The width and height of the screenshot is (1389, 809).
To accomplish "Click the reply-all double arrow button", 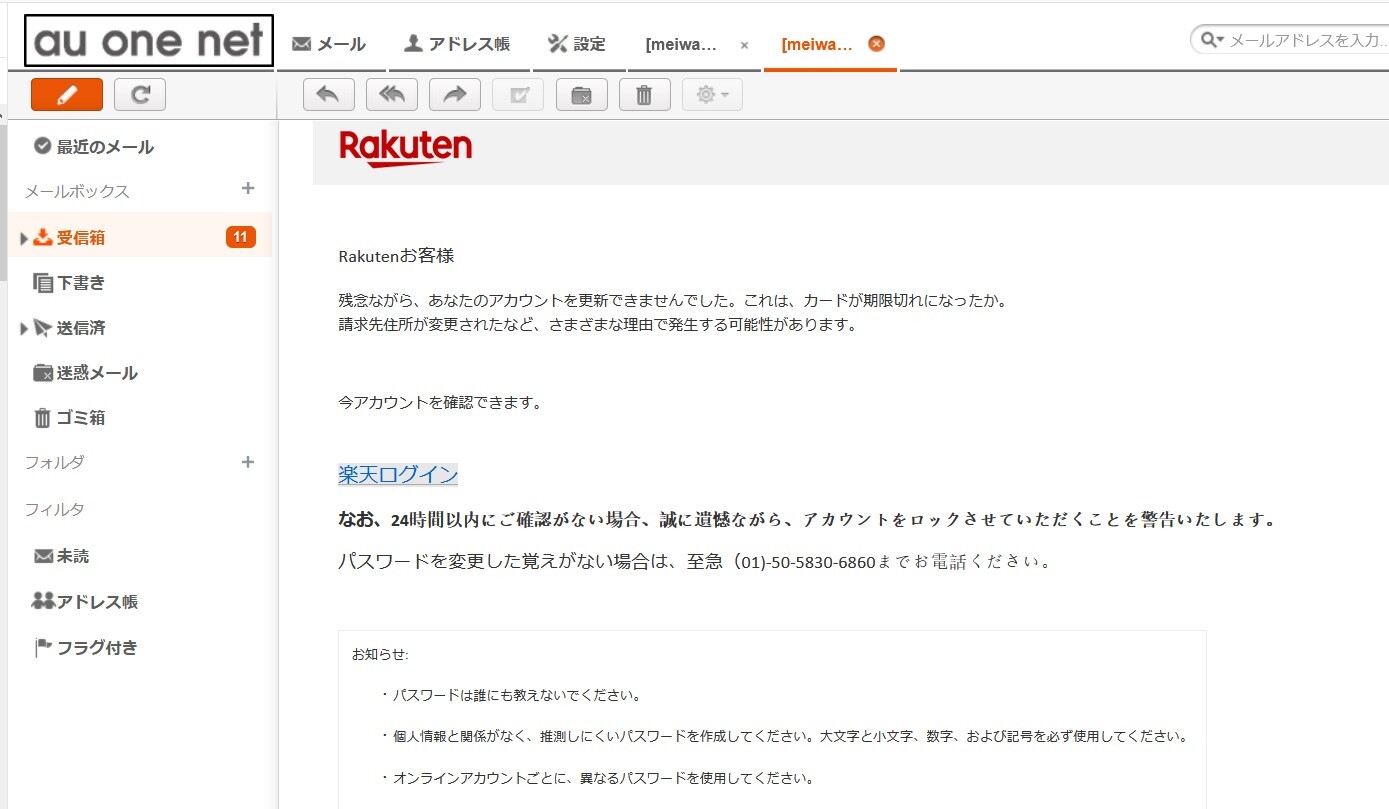I will coord(392,94).
